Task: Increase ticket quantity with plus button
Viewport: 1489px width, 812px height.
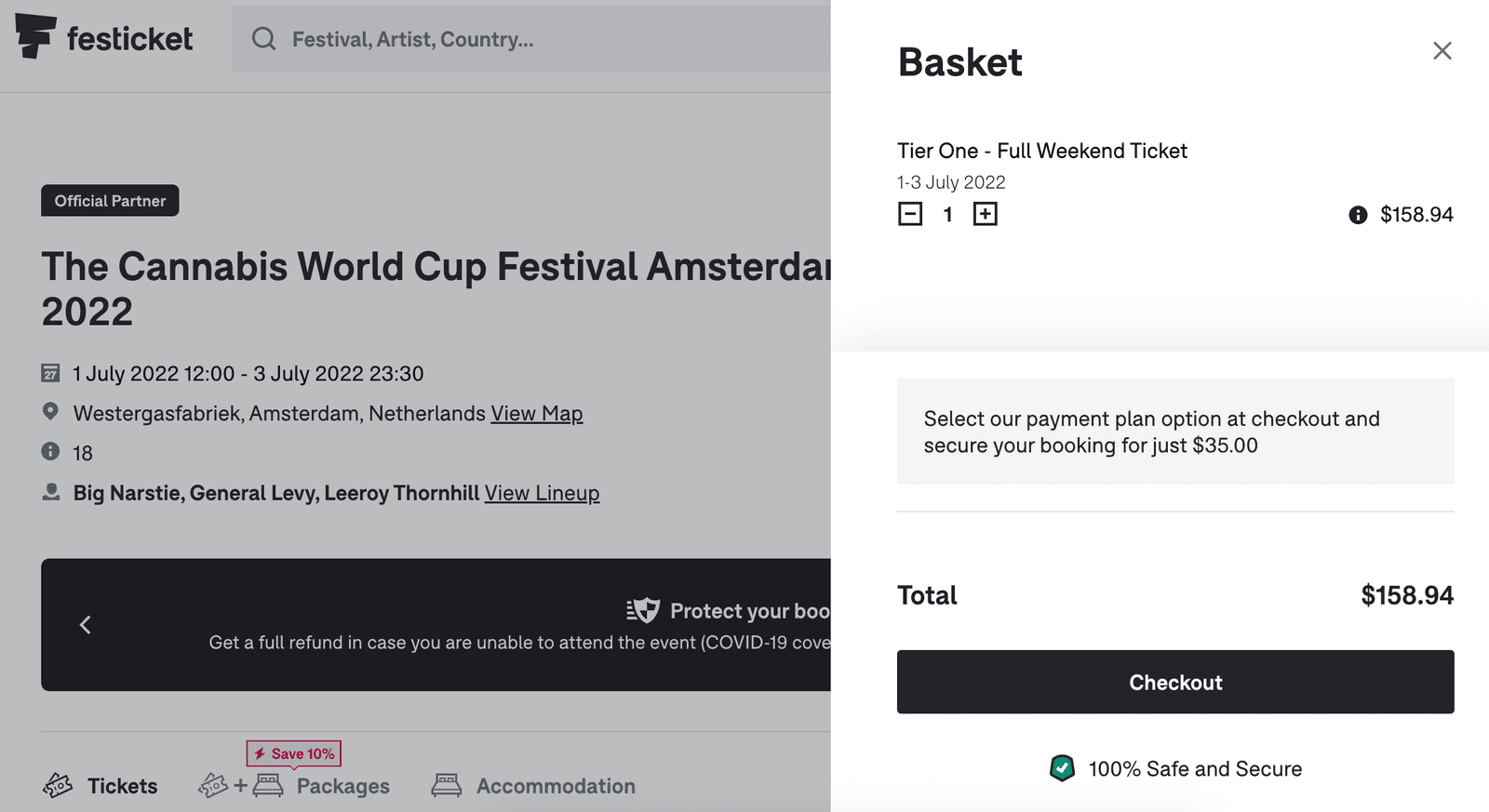Action: coord(985,214)
